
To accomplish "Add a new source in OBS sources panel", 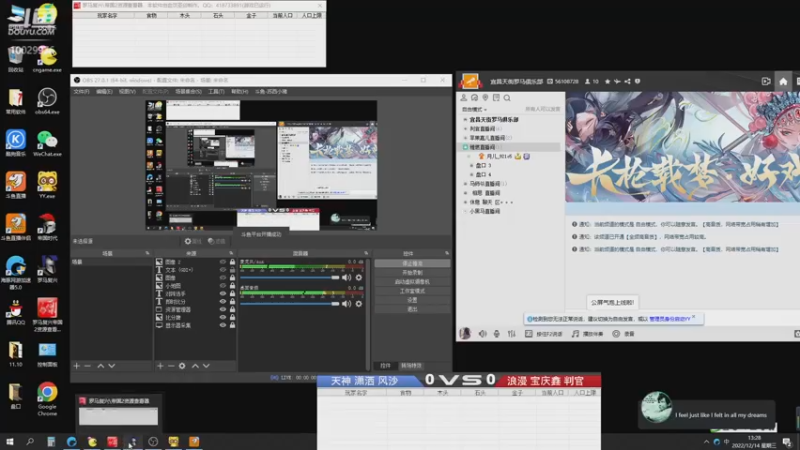I will 160,366.
